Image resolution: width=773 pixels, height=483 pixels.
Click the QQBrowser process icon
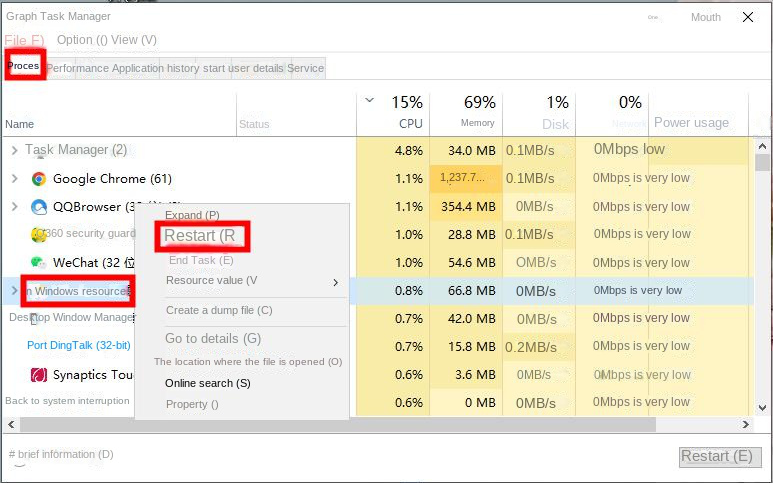[39, 207]
